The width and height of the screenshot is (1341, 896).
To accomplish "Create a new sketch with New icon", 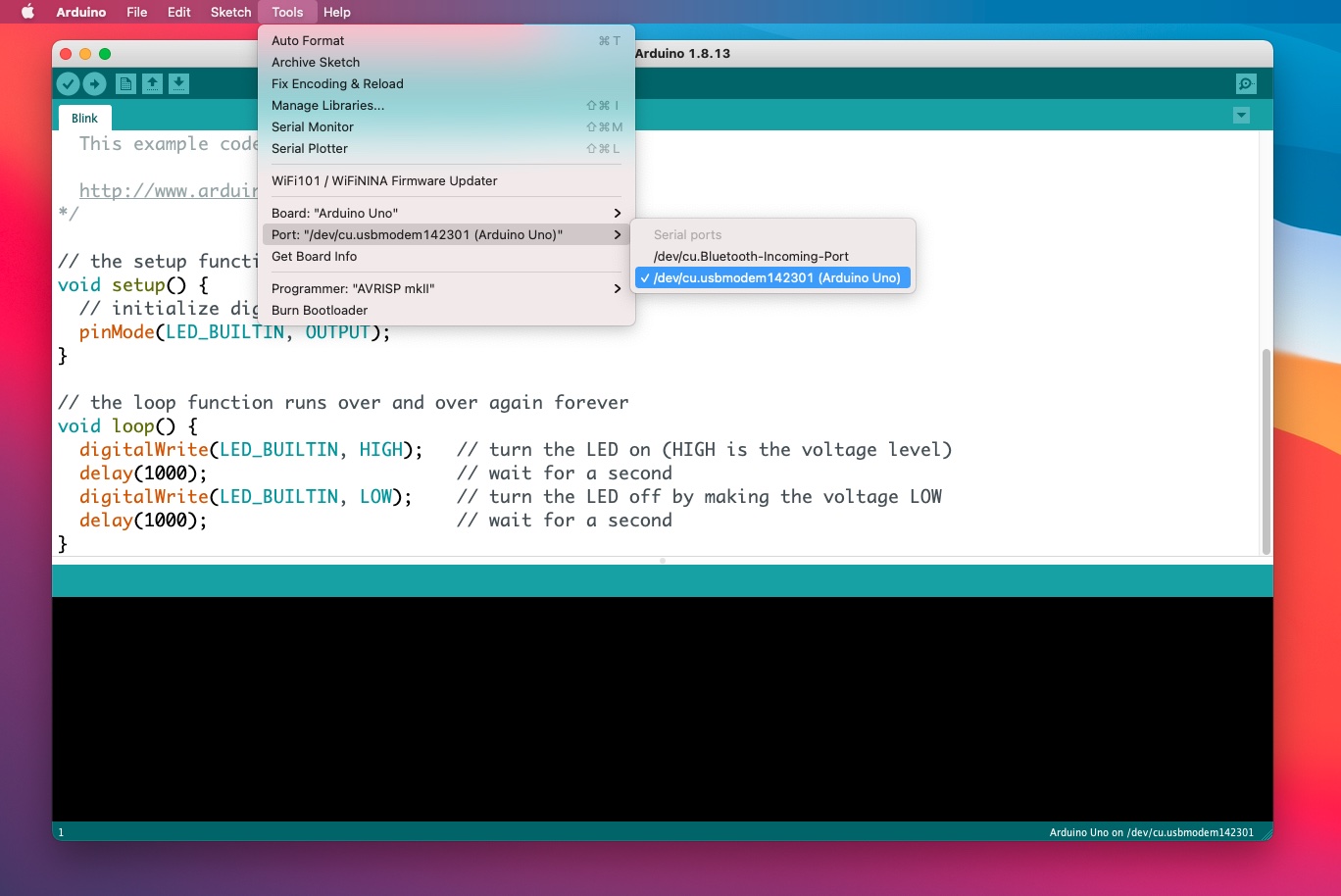I will pyautogui.click(x=125, y=84).
